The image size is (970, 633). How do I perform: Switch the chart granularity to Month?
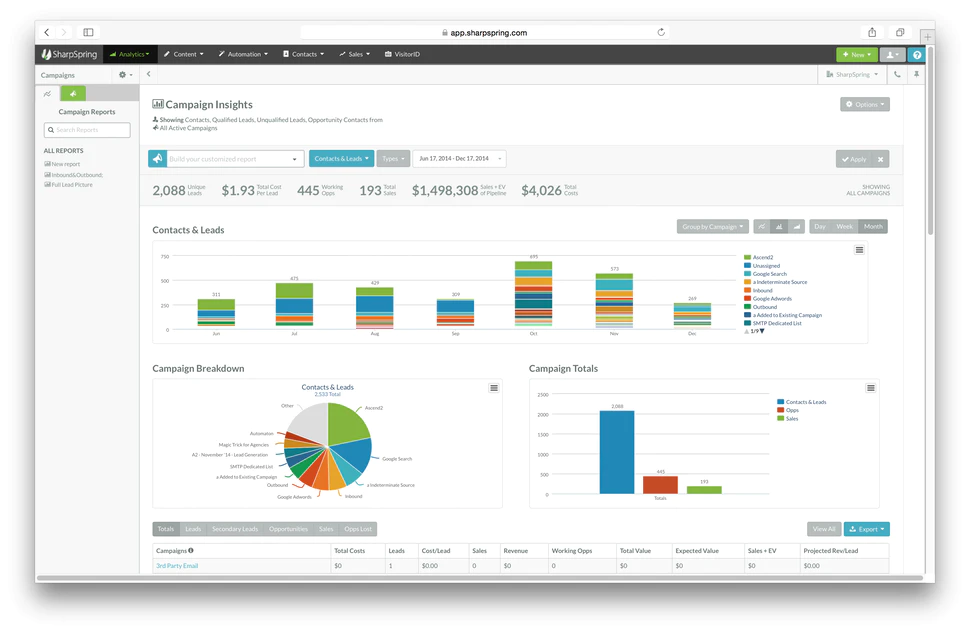(x=874, y=226)
